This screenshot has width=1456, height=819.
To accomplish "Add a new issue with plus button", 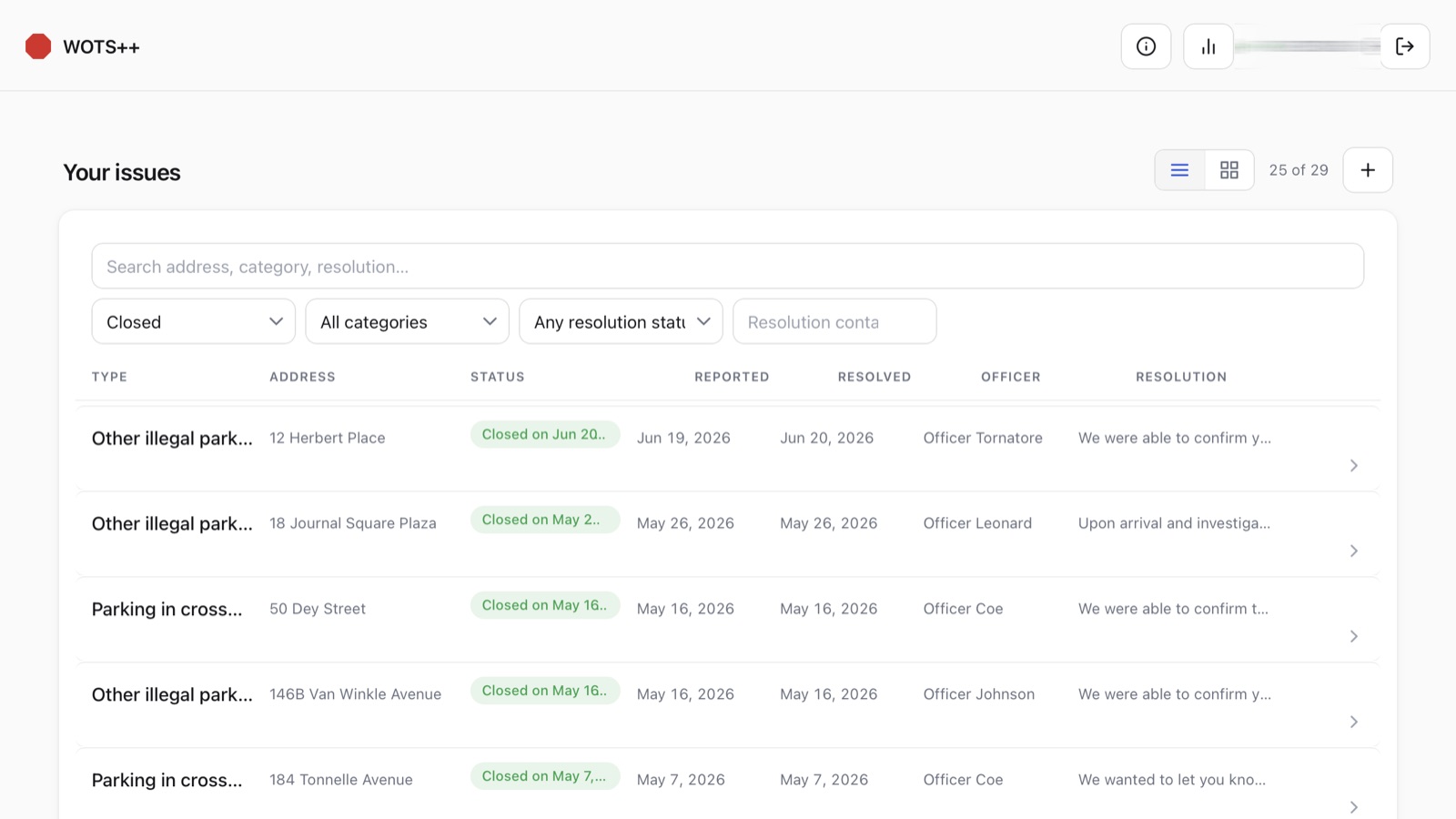I will [x=1368, y=170].
